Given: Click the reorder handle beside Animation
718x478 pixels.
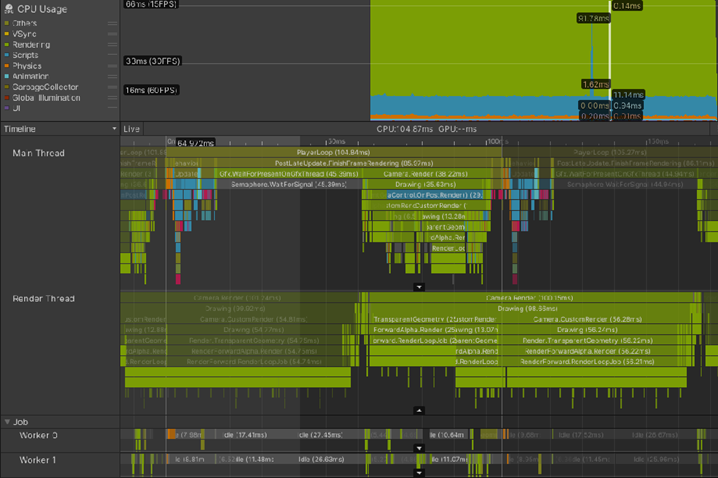Looking at the screenshot, I should coord(112,76).
